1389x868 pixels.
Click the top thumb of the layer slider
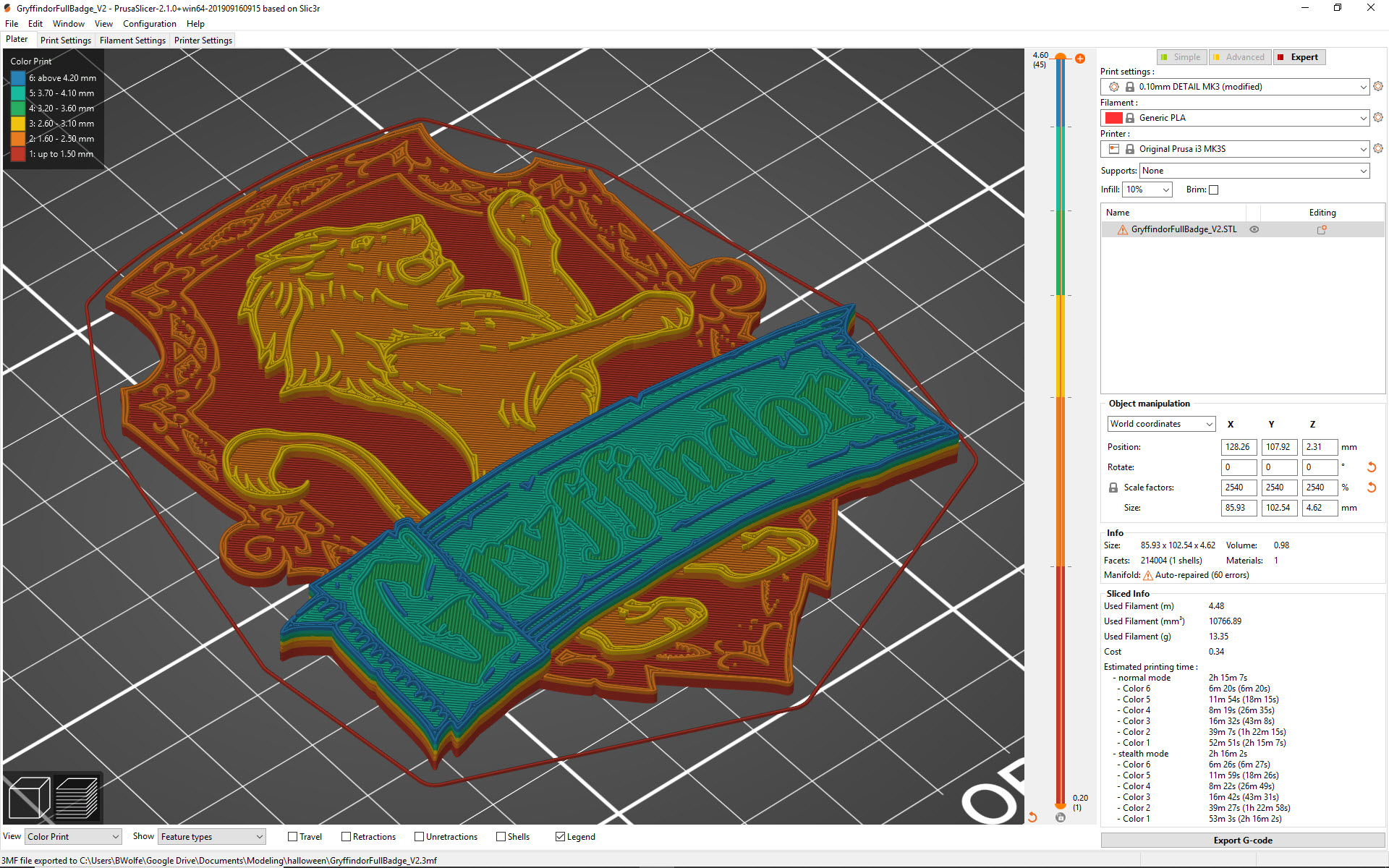pyautogui.click(x=1061, y=56)
